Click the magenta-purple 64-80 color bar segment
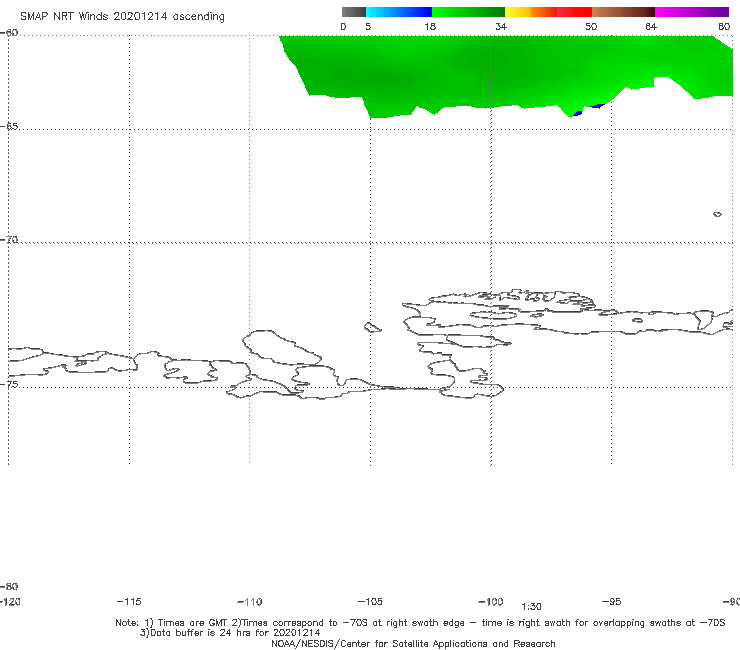Screen dimensions: 740x650 coord(692,12)
